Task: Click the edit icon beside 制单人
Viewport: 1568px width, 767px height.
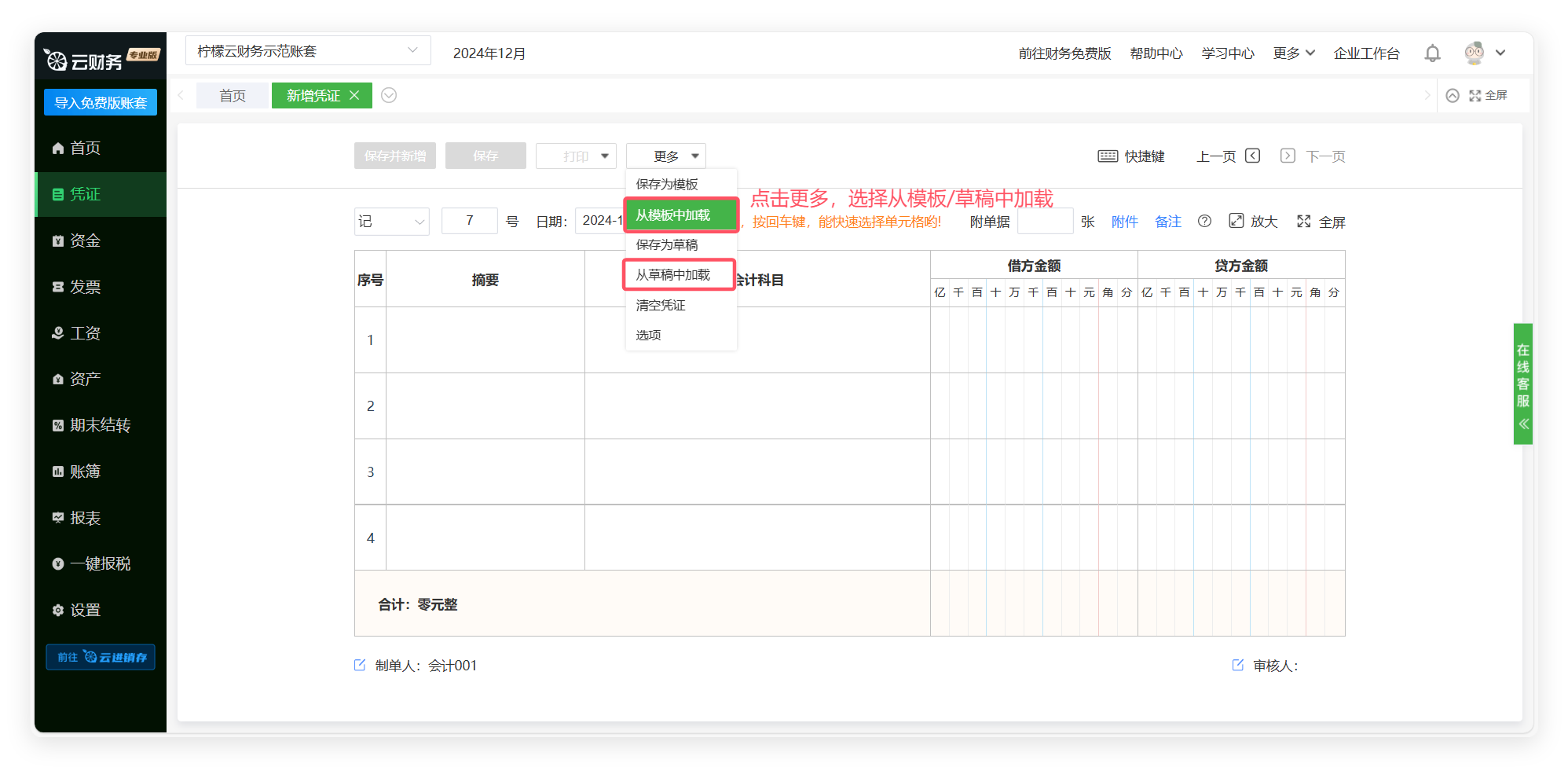Action: [360, 666]
